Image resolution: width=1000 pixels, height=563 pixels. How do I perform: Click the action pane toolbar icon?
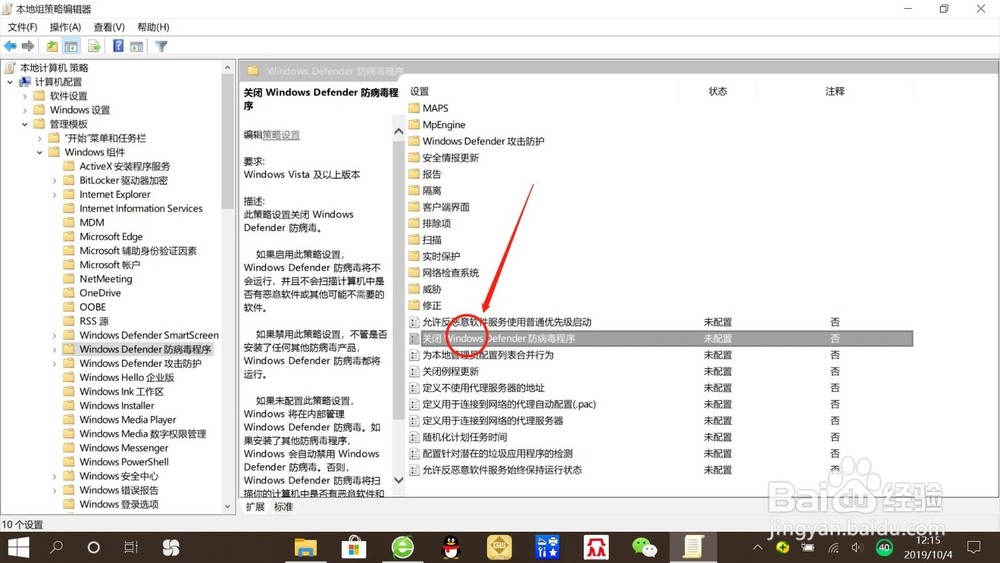pyautogui.click(x=136, y=46)
